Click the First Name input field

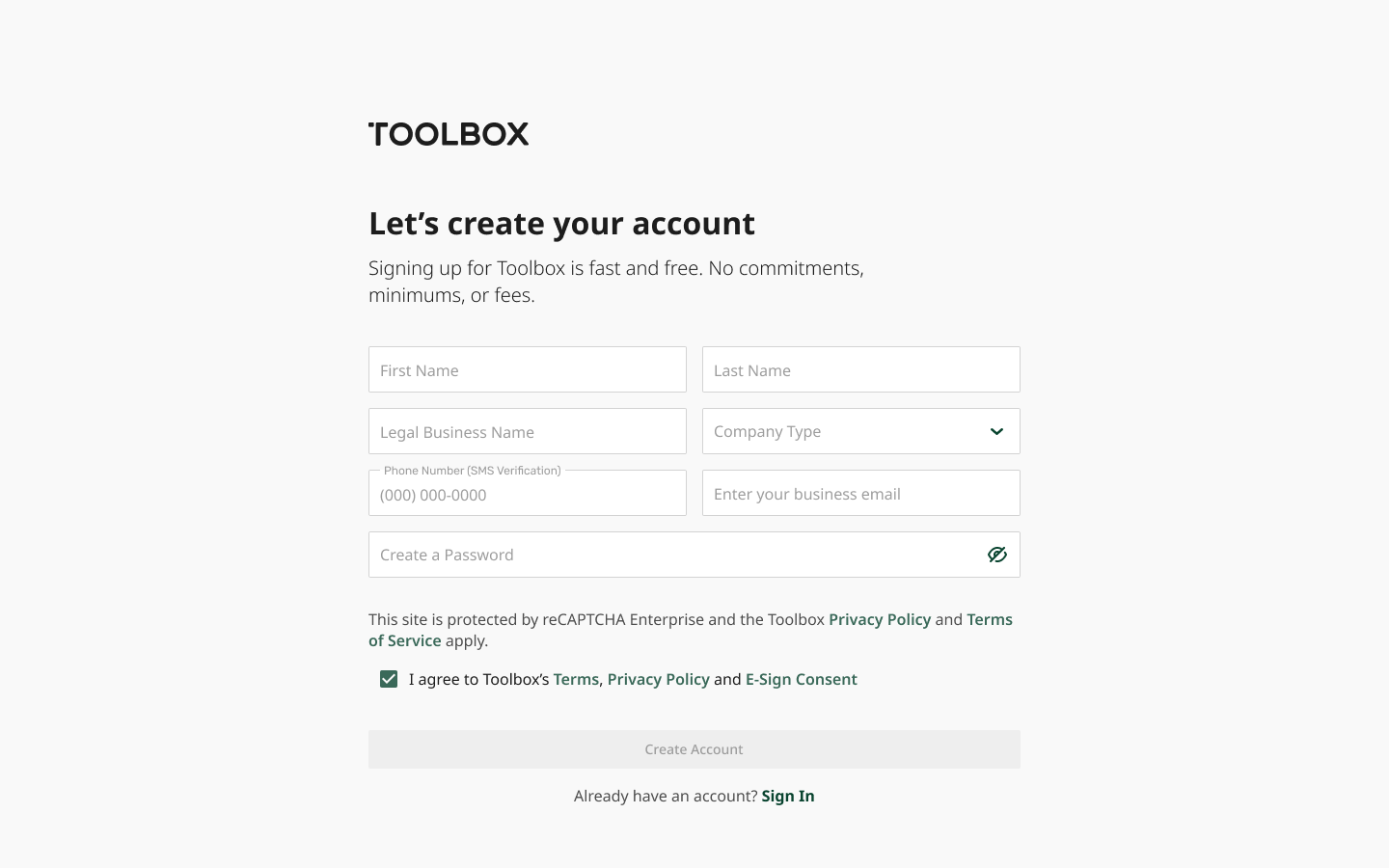pyautogui.click(x=528, y=369)
